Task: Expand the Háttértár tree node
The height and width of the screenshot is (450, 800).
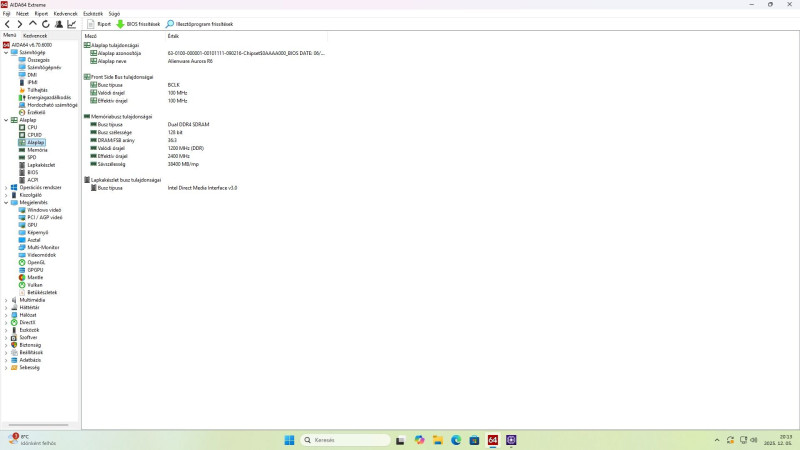Action: click(x=6, y=308)
